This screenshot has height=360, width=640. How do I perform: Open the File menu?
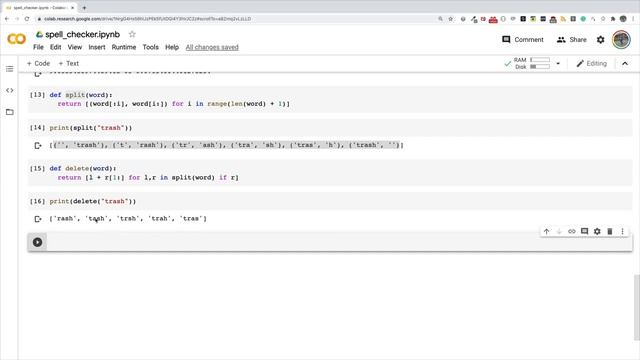[x=38, y=47]
